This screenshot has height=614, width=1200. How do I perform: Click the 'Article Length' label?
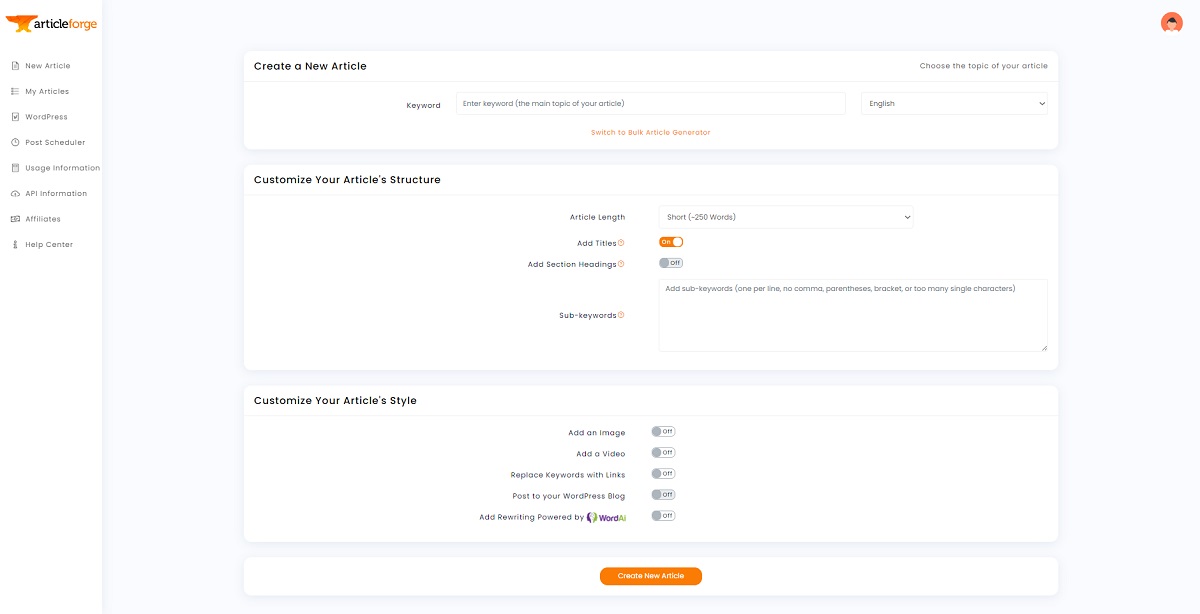point(597,217)
